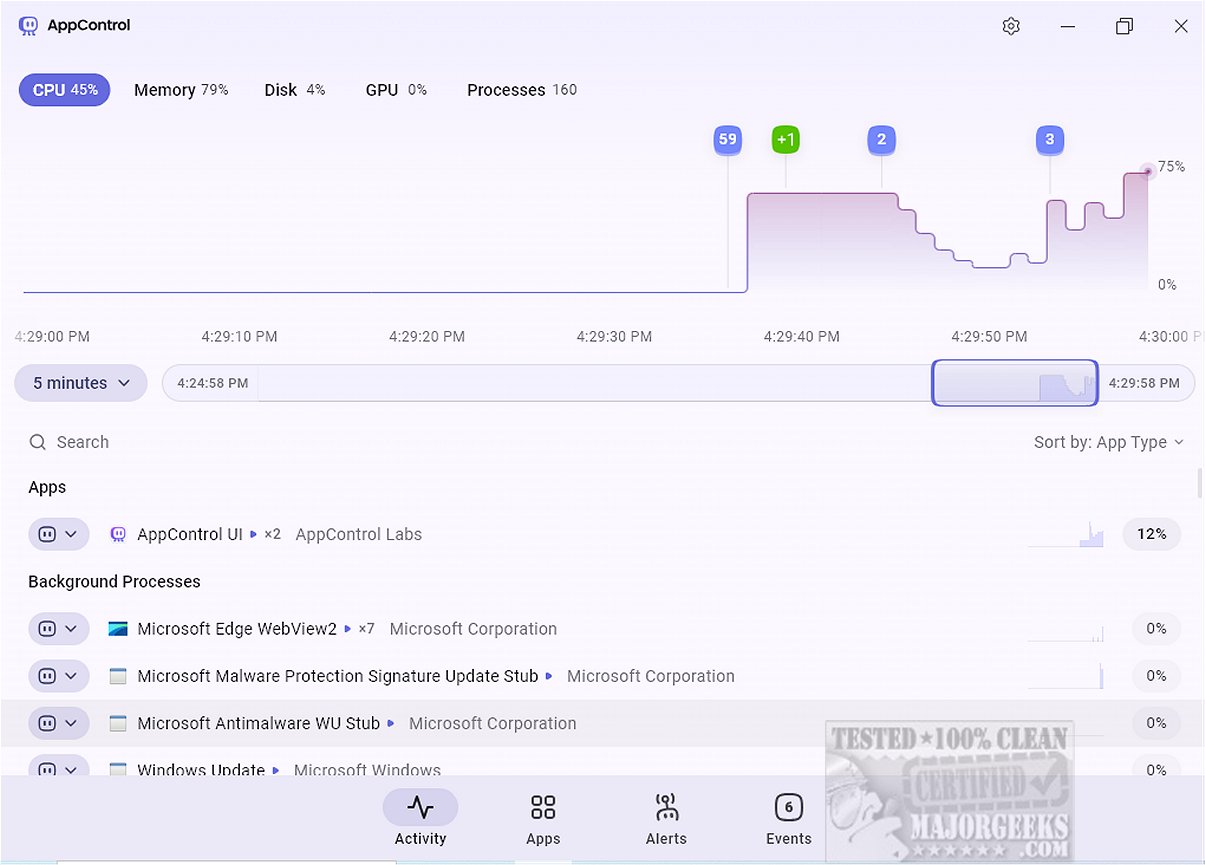Select the Disk 4% metric tab

tap(294, 90)
